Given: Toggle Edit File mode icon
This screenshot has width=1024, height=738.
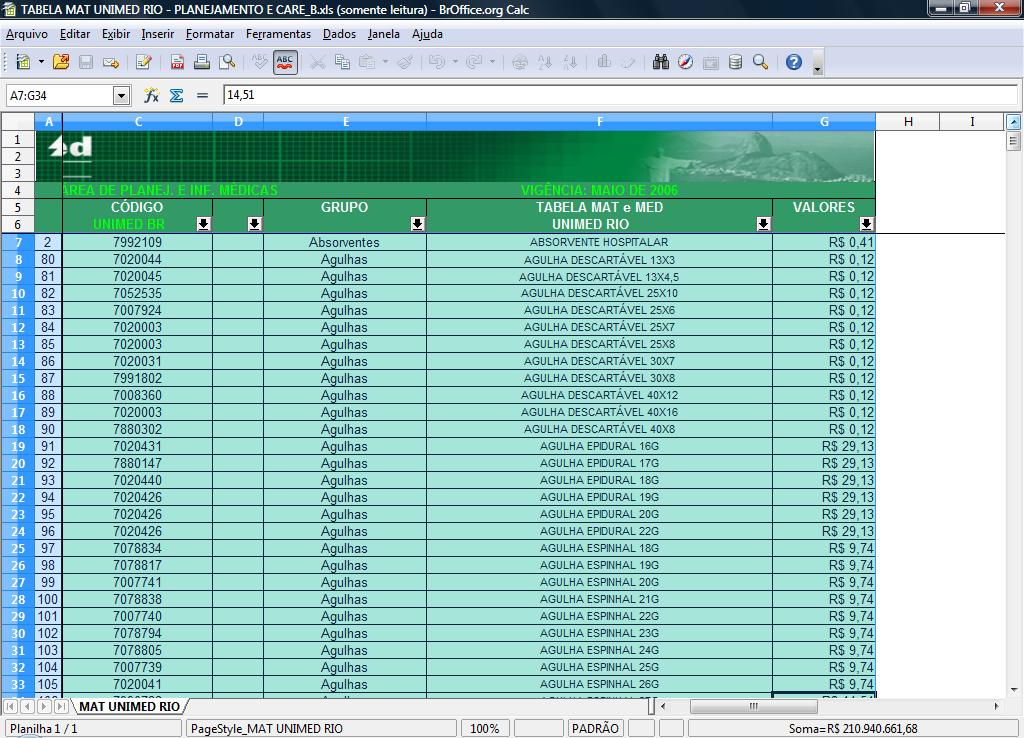Looking at the screenshot, I should 144,62.
